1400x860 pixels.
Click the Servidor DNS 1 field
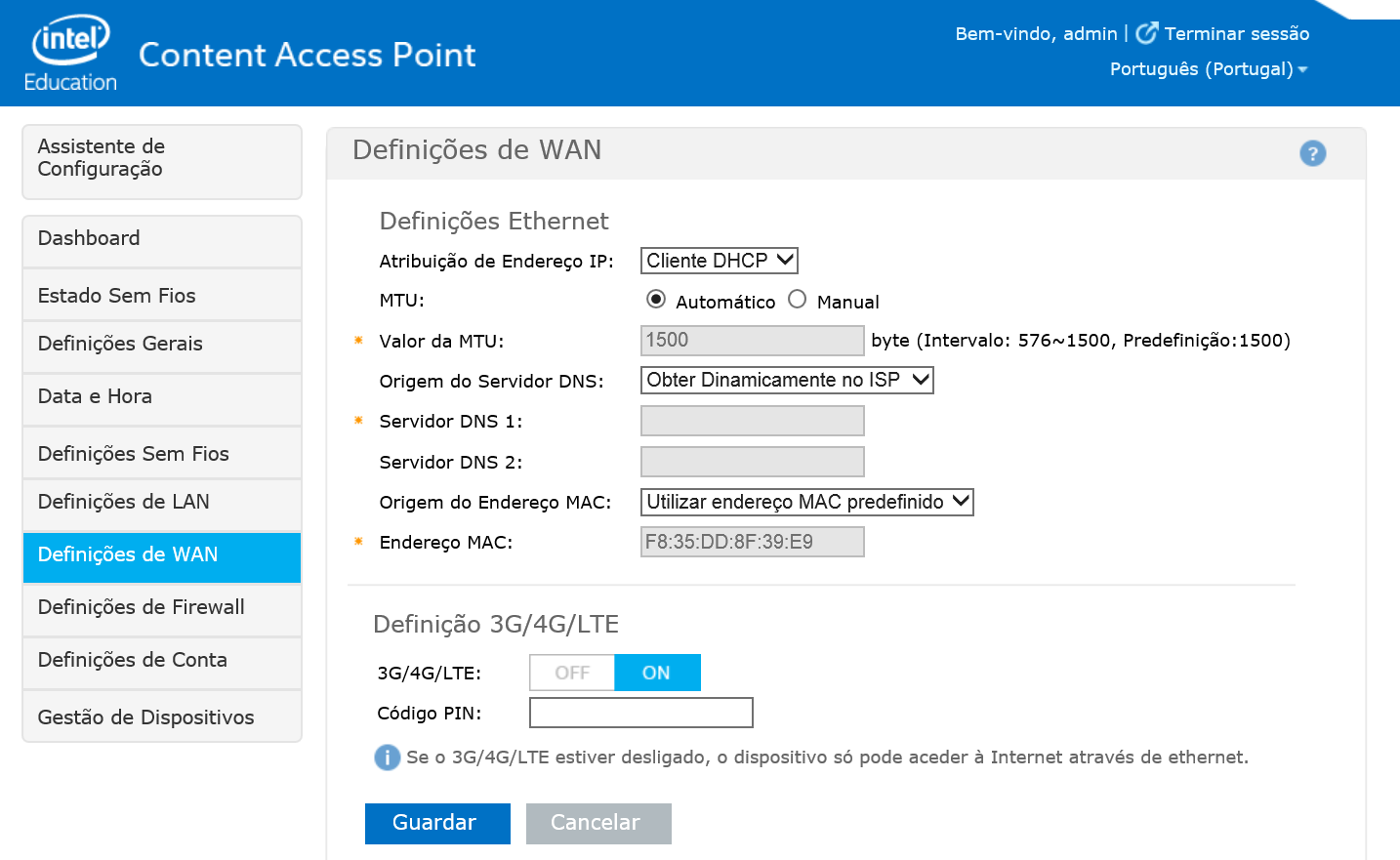point(752,421)
